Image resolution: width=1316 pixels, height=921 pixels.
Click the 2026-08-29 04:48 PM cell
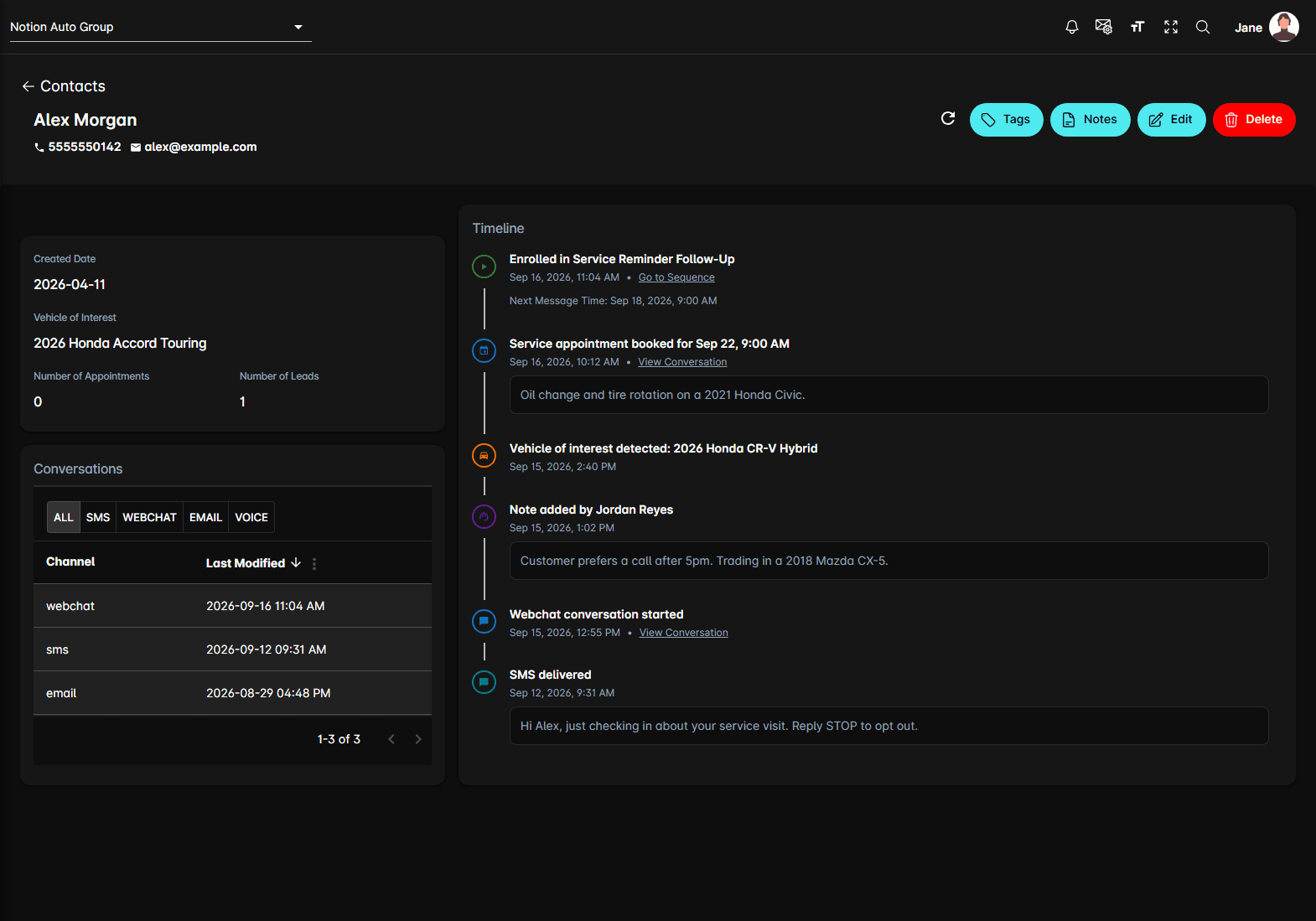click(268, 693)
